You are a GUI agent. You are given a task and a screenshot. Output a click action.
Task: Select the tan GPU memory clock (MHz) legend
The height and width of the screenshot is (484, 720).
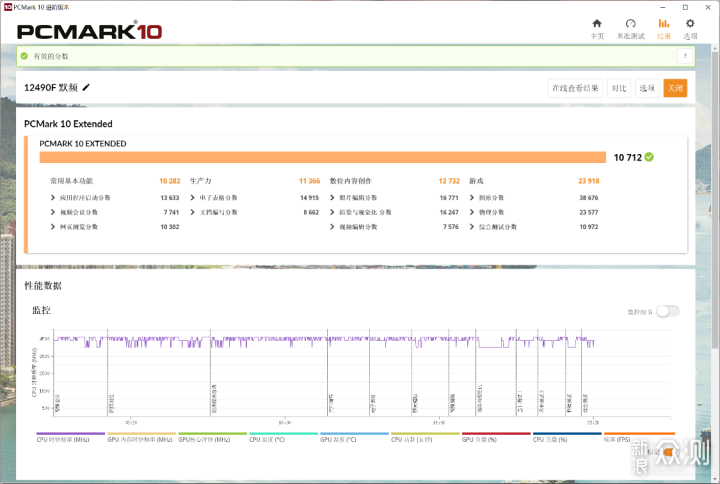141,437
